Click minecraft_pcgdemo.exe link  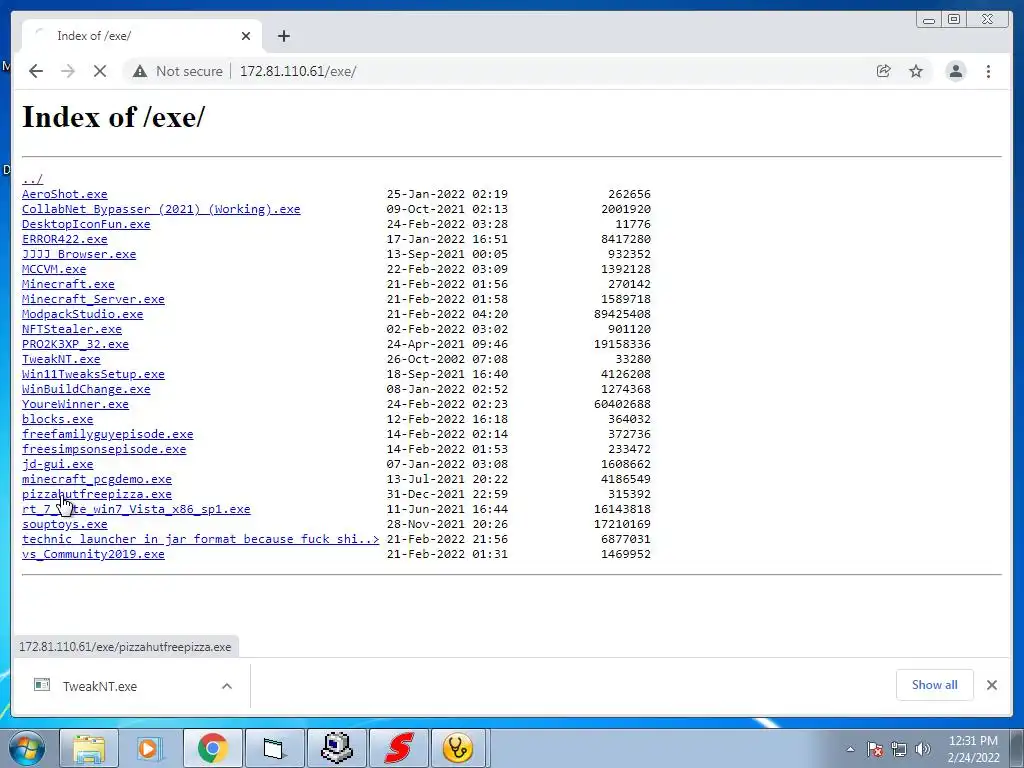[x=97, y=479]
